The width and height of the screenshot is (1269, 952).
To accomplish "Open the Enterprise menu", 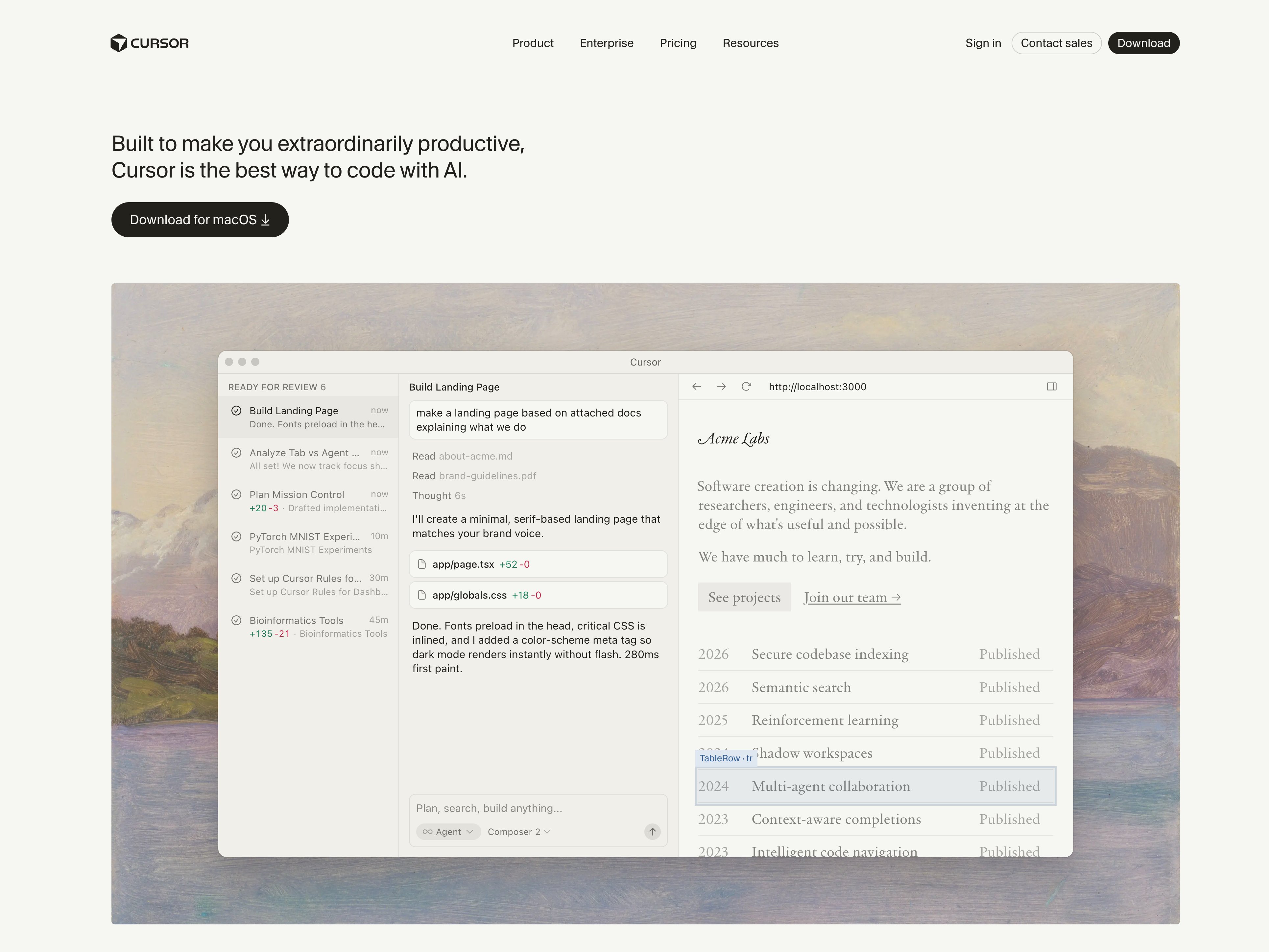I will tap(606, 43).
